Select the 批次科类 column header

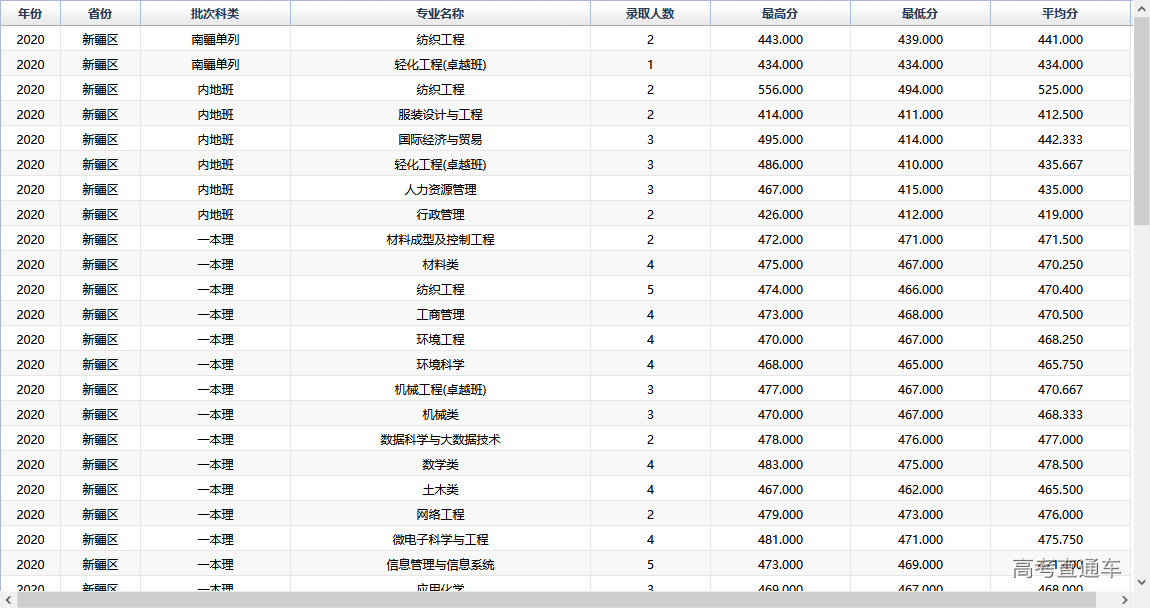(215, 14)
